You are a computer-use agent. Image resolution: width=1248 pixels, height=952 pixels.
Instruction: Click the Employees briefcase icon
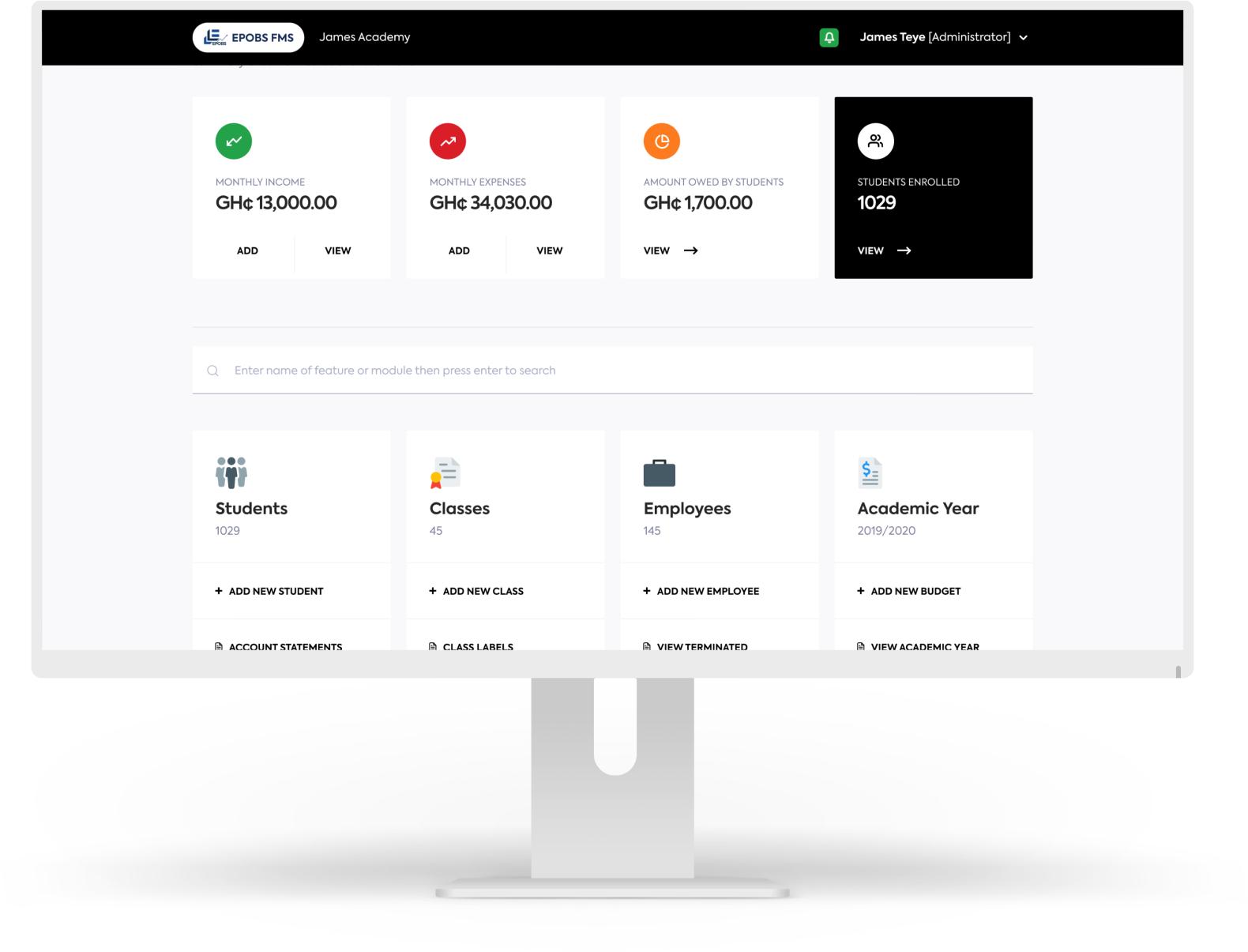660,472
